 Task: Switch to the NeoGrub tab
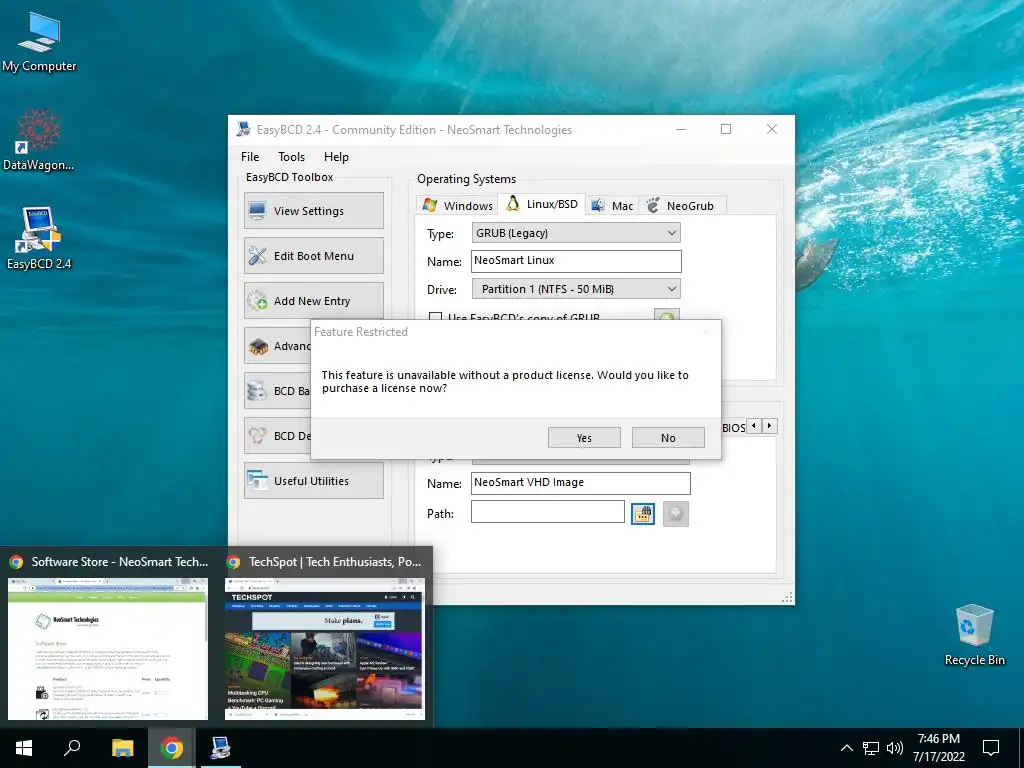[x=681, y=205]
